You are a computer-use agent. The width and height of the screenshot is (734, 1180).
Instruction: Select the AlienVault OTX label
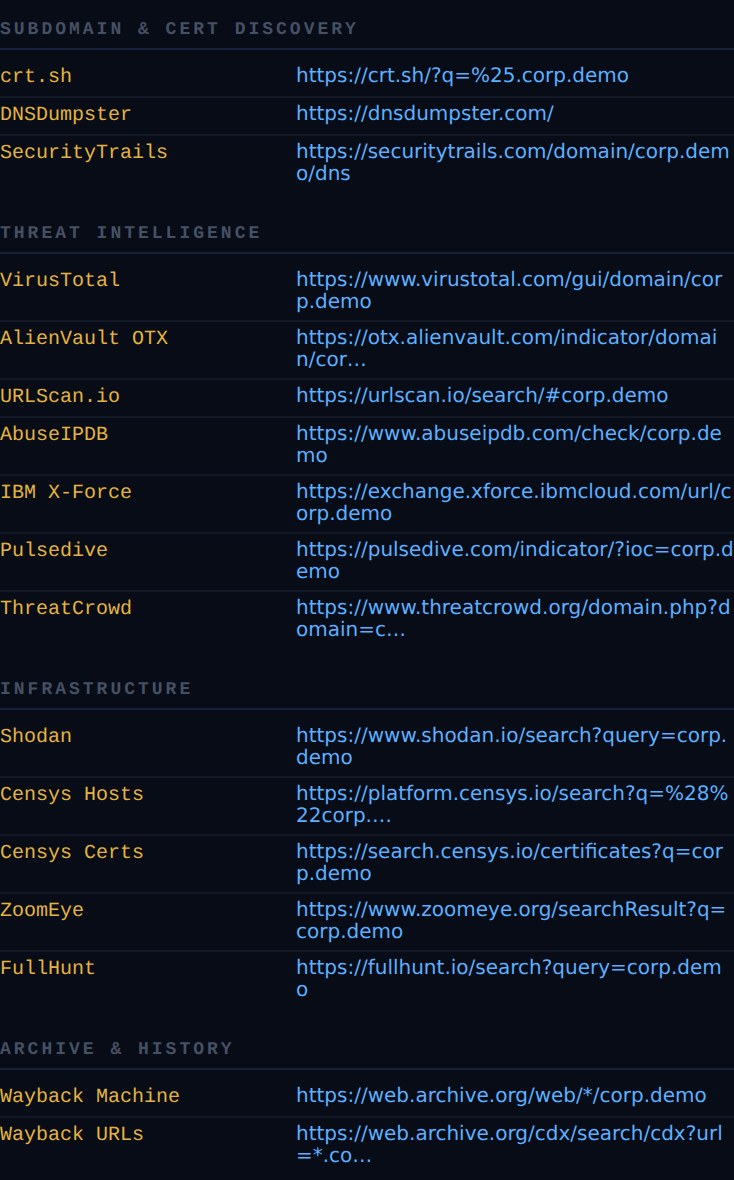tap(84, 338)
